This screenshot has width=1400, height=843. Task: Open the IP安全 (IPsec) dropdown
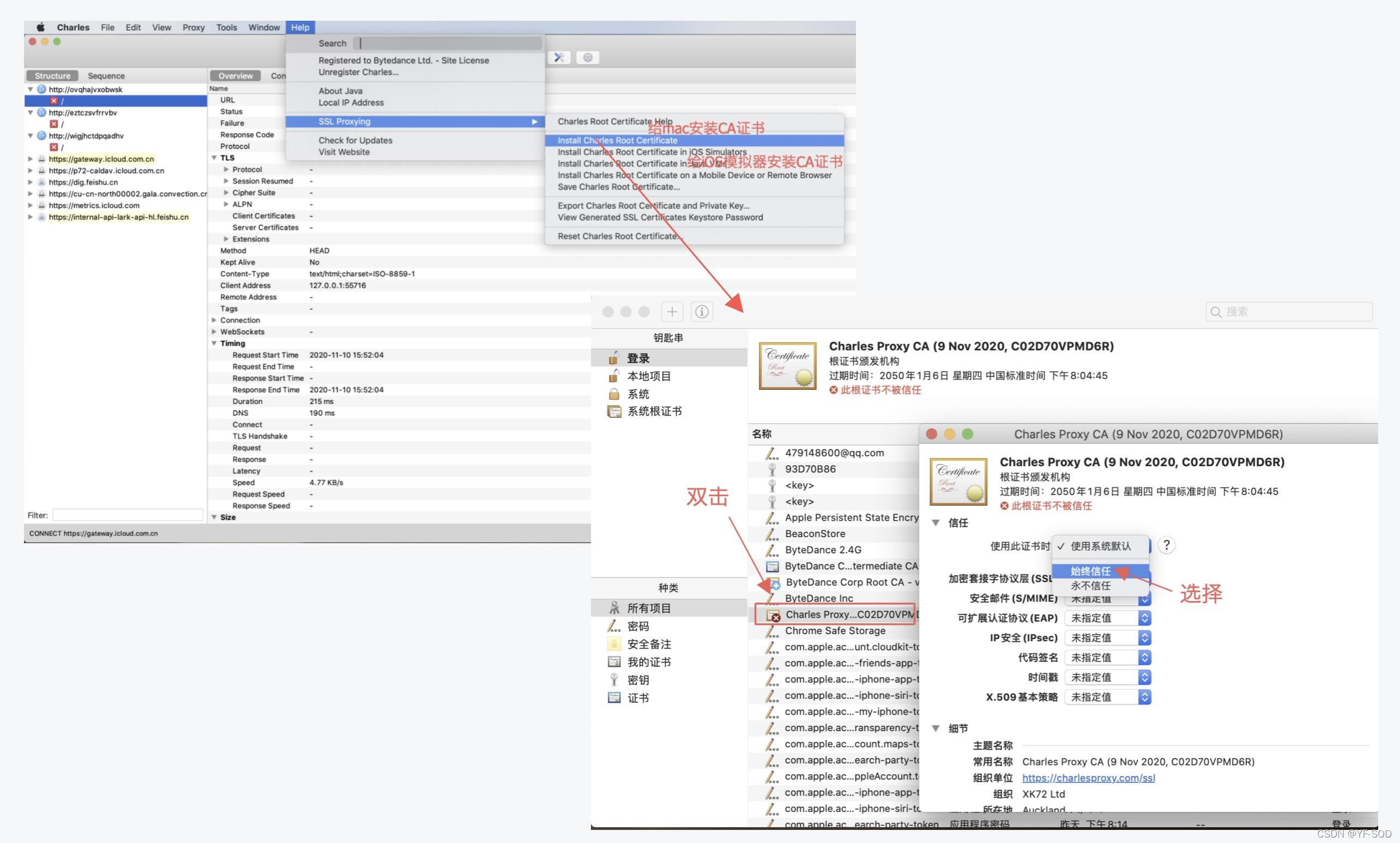(x=1107, y=638)
